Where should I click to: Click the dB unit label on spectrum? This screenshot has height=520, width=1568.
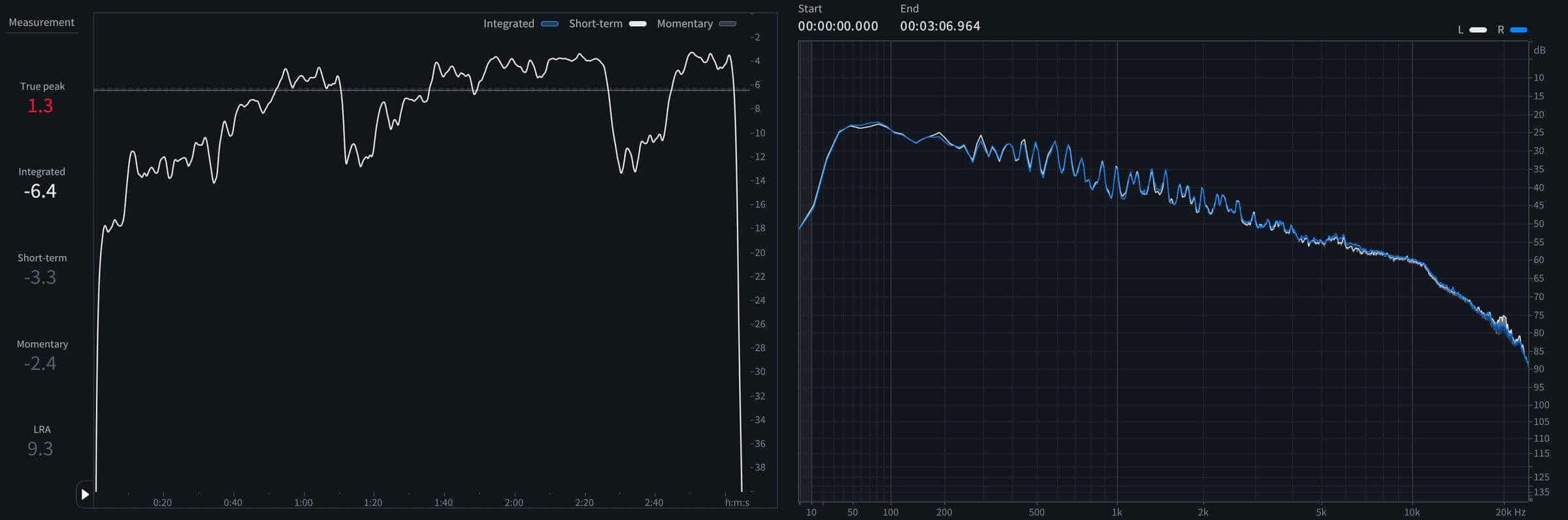coord(1540,51)
